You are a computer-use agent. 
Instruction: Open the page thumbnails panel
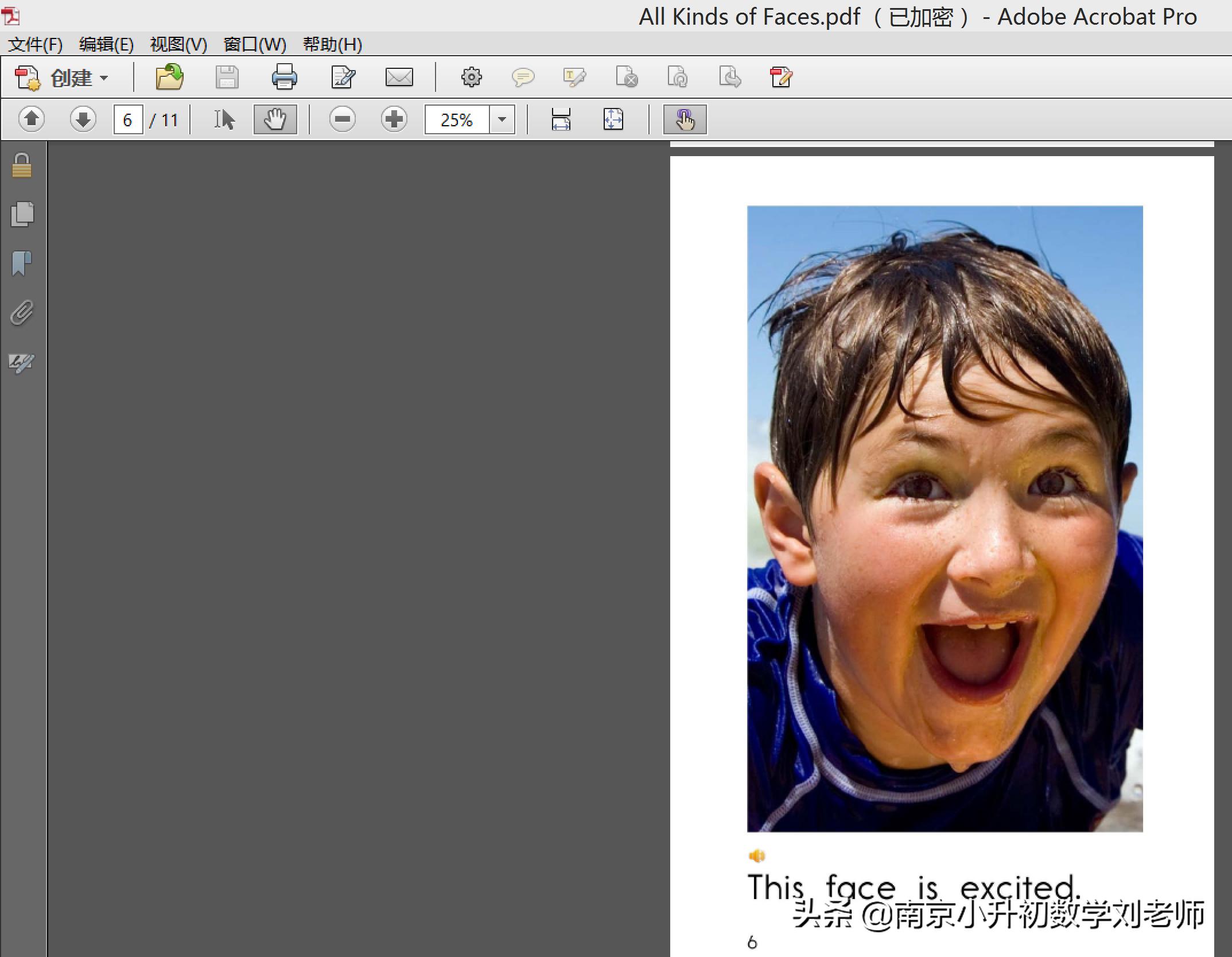click(22, 214)
